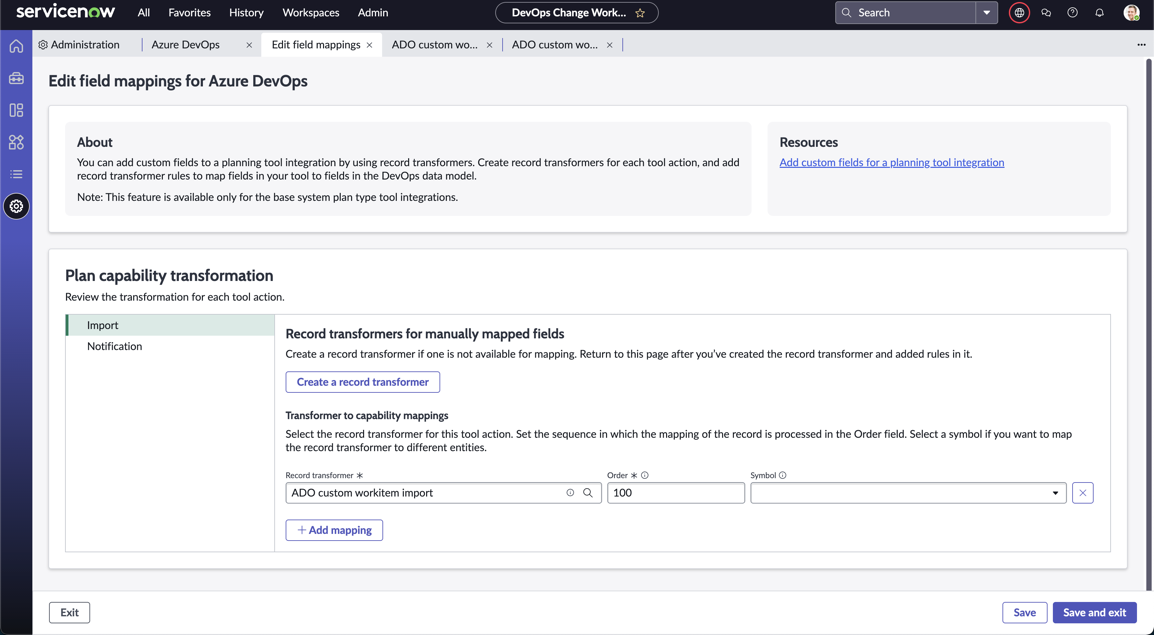Open the Admin menu

click(x=373, y=13)
